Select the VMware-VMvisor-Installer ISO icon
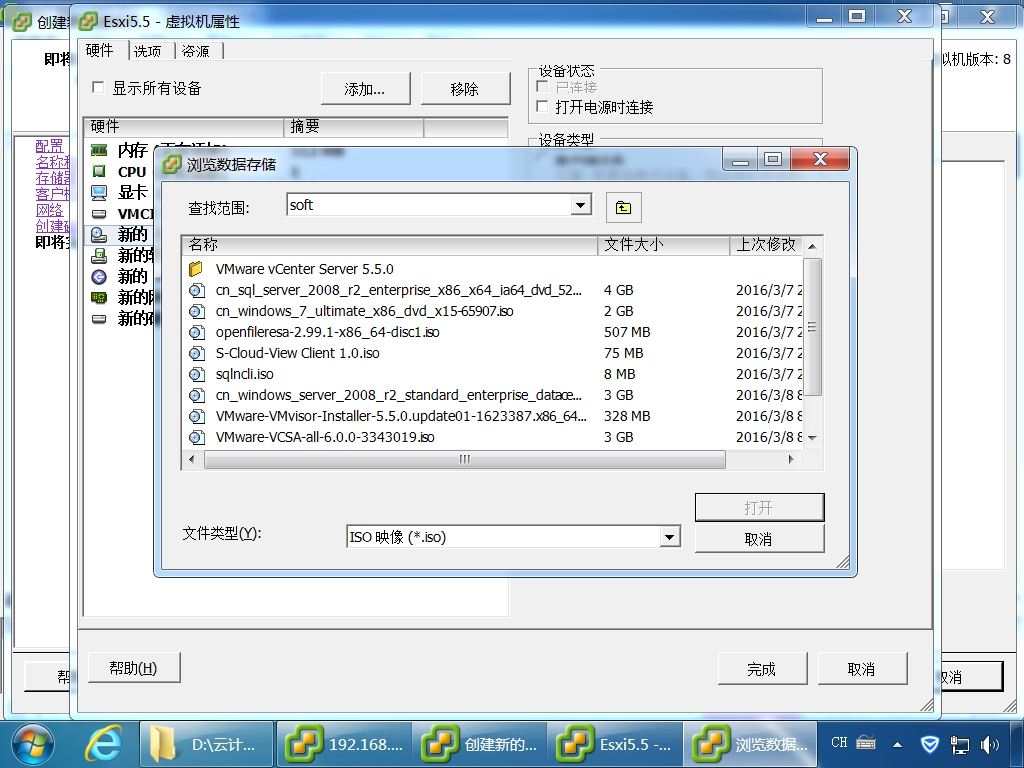Screen dimensions: 1024x768 click(197, 416)
